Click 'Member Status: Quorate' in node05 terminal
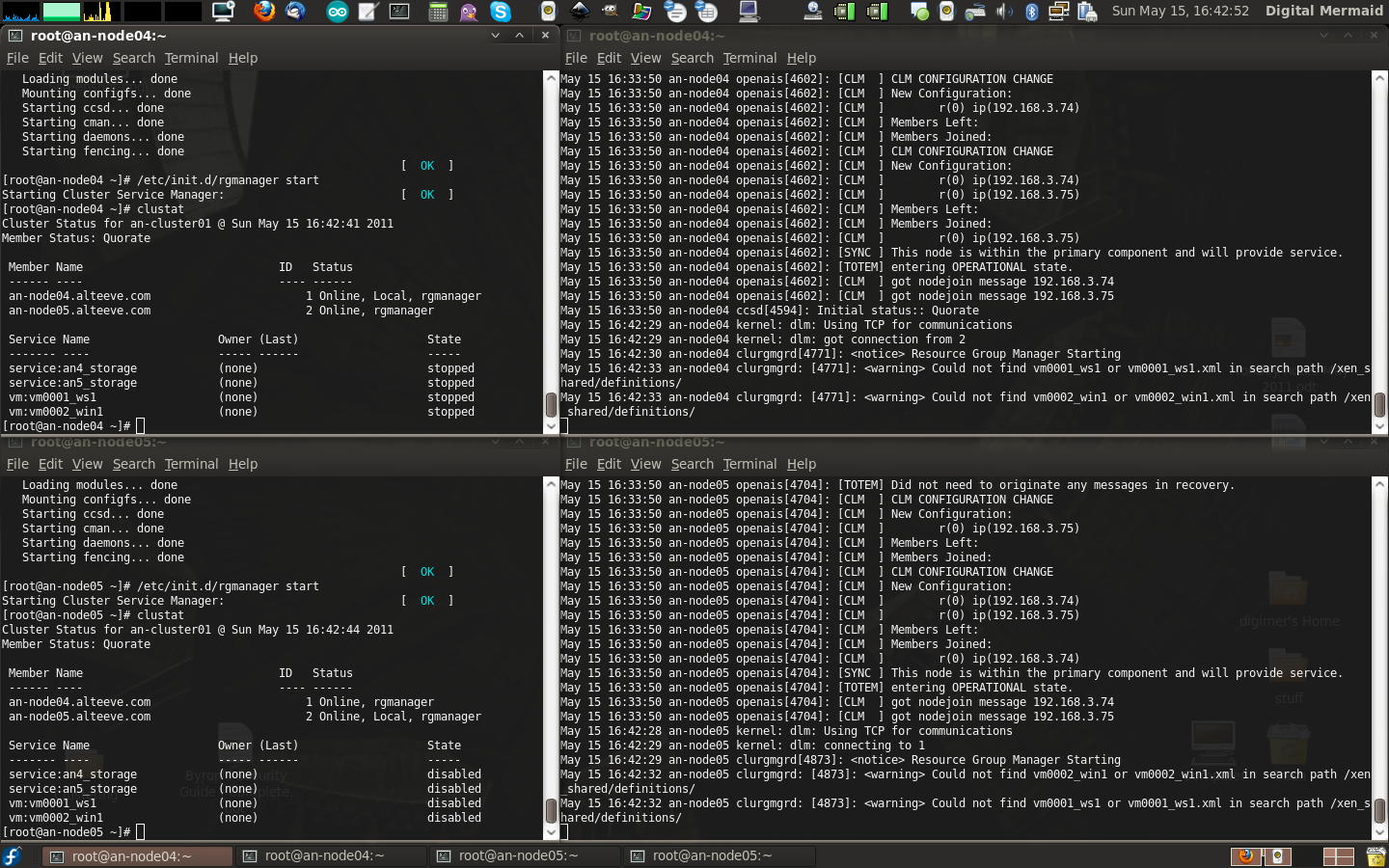This screenshot has height=868, width=1389. click(x=76, y=644)
